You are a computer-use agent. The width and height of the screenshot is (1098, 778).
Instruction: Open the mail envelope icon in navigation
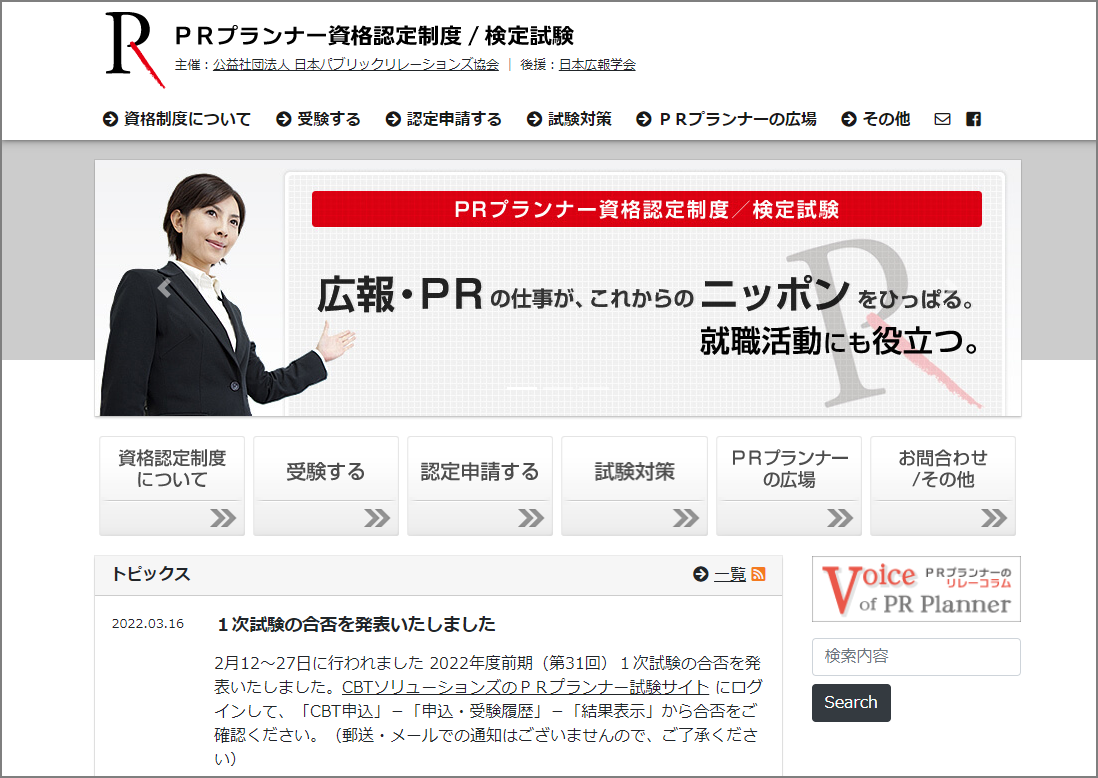942,119
